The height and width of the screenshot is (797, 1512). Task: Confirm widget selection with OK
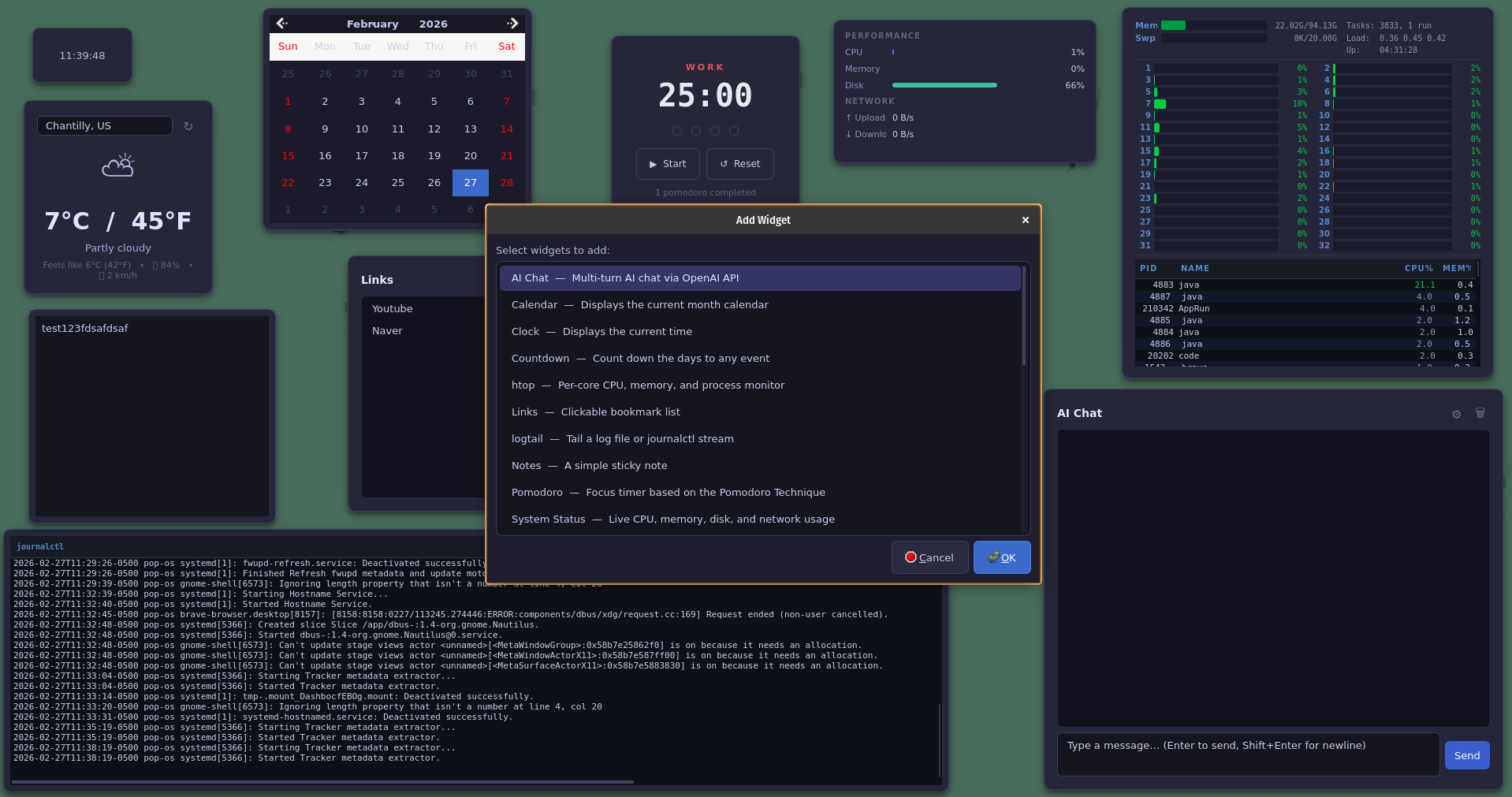click(x=1001, y=557)
